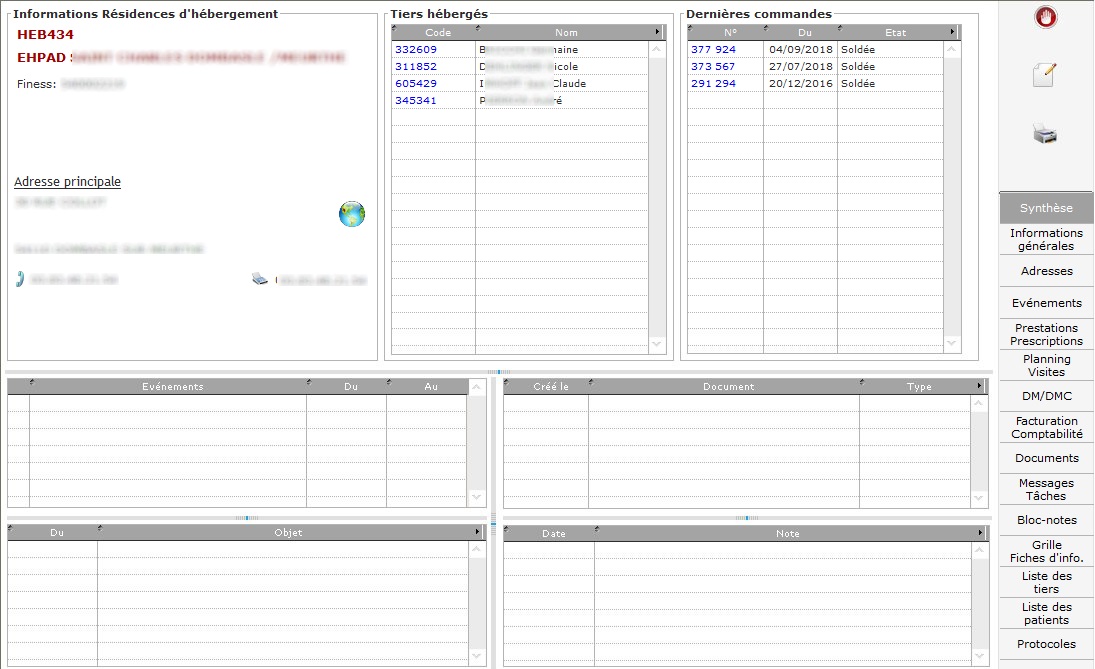This screenshot has width=1095, height=669.
Task: Sort orders by the Etat column
Action: coord(895,32)
